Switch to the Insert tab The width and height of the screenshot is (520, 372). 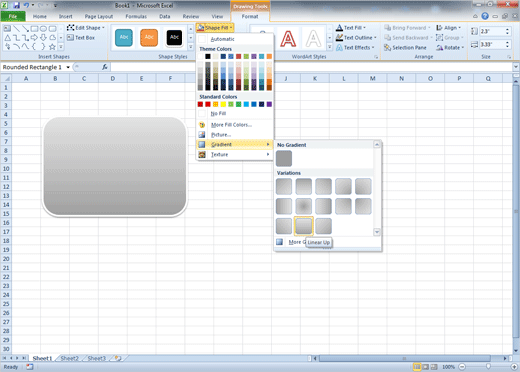(x=65, y=16)
